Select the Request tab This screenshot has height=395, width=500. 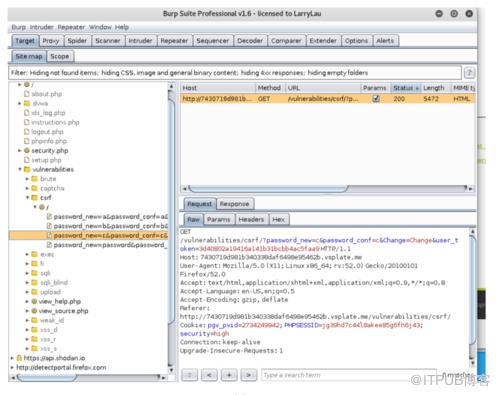[x=199, y=204]
